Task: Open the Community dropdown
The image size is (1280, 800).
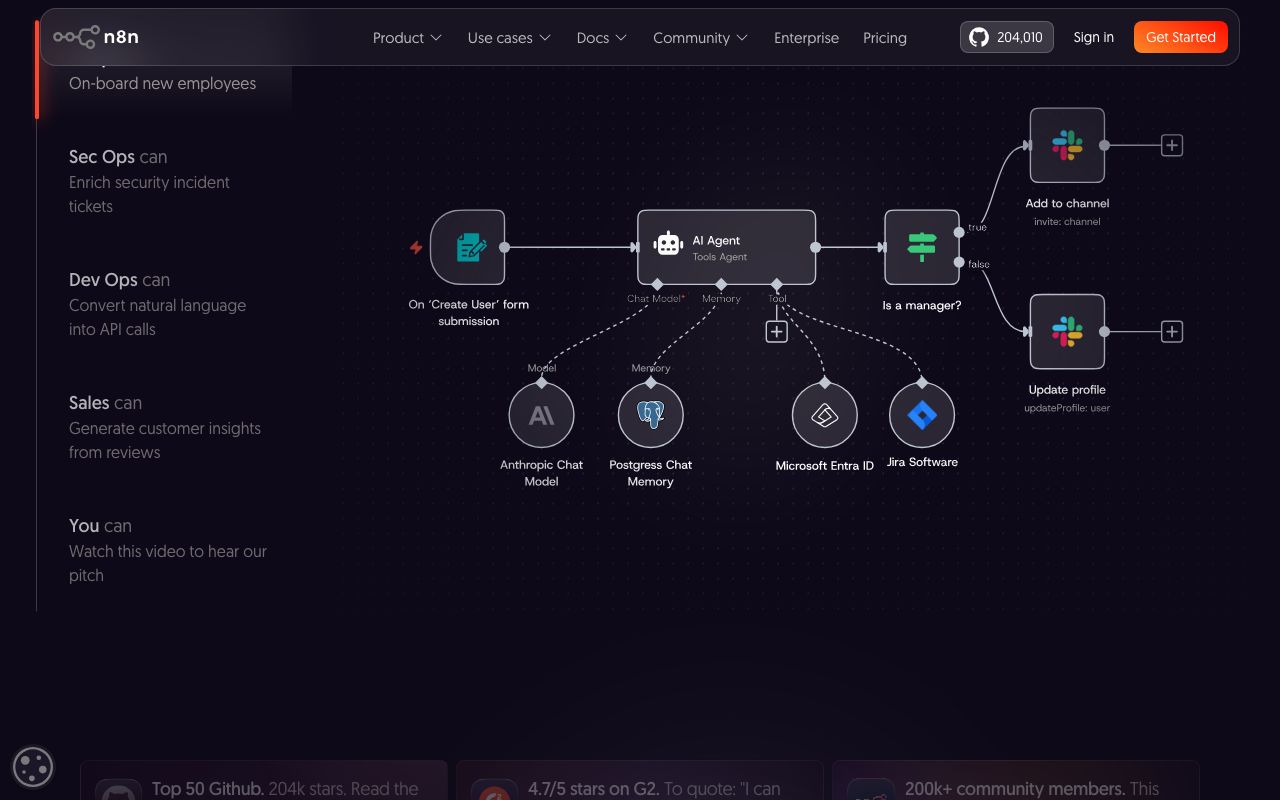Action: coord(700,38)
